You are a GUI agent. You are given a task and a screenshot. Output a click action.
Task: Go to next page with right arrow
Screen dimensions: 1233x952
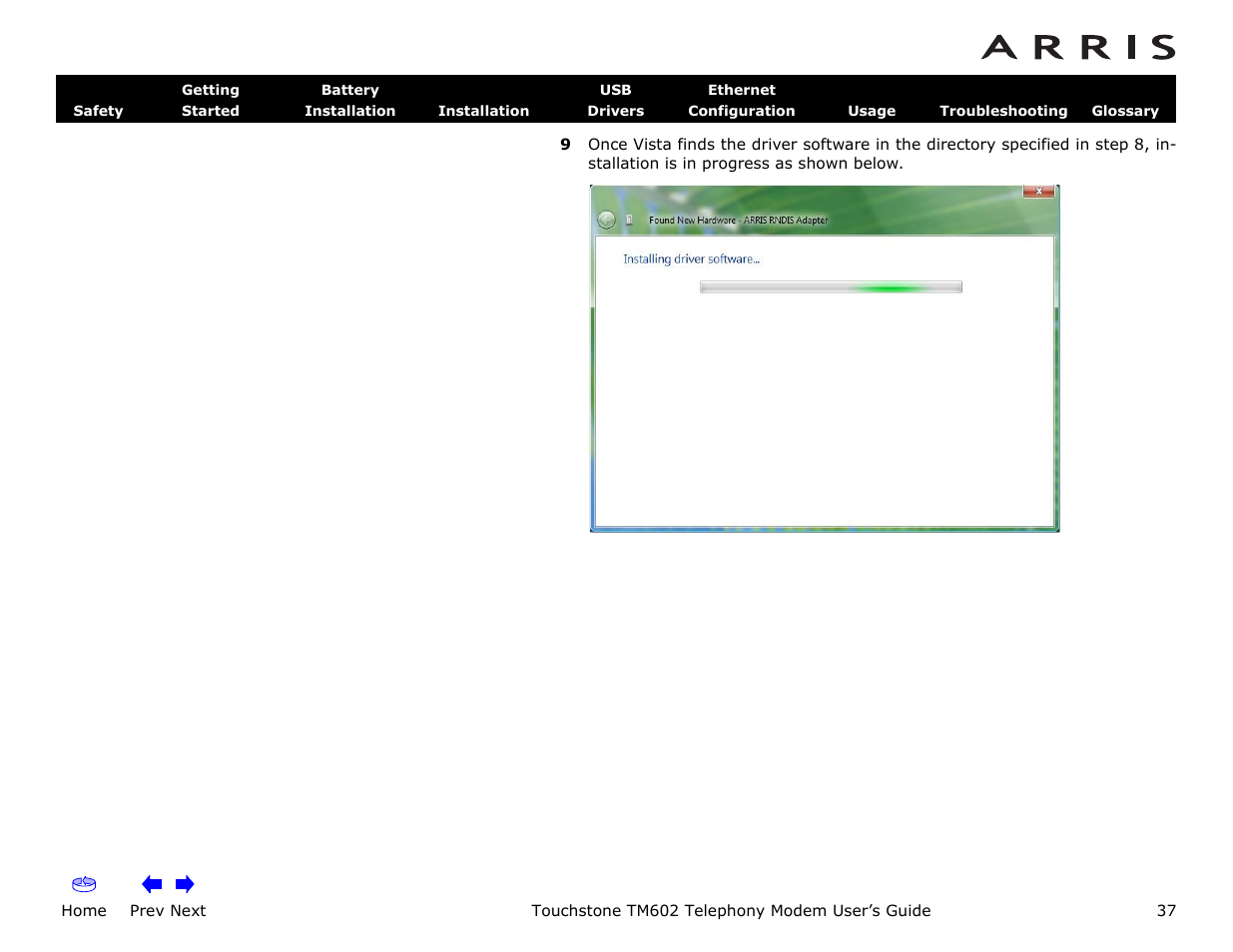tap(185, 884)
